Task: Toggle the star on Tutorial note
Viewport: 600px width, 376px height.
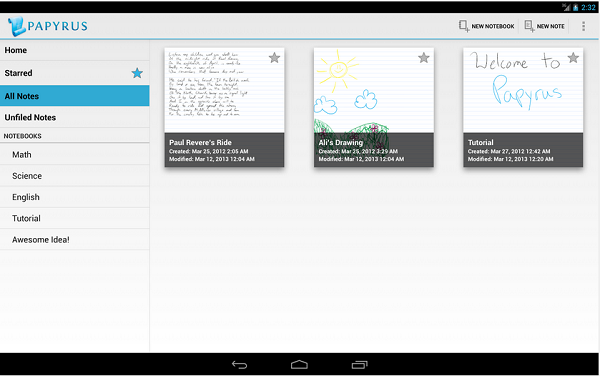Action: (573, 58)
